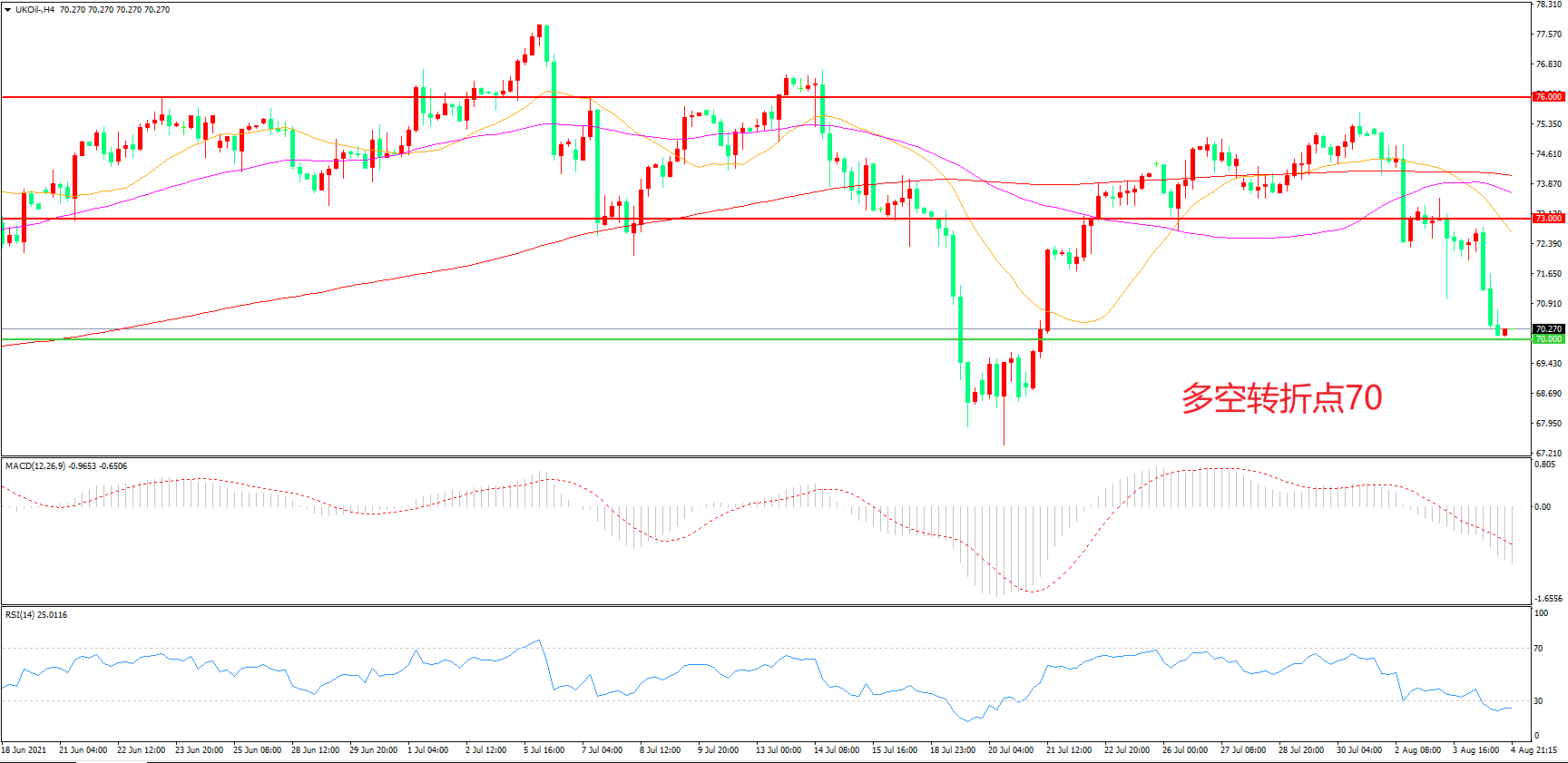Click the 4 Aug 21:15 time label

1534,750
